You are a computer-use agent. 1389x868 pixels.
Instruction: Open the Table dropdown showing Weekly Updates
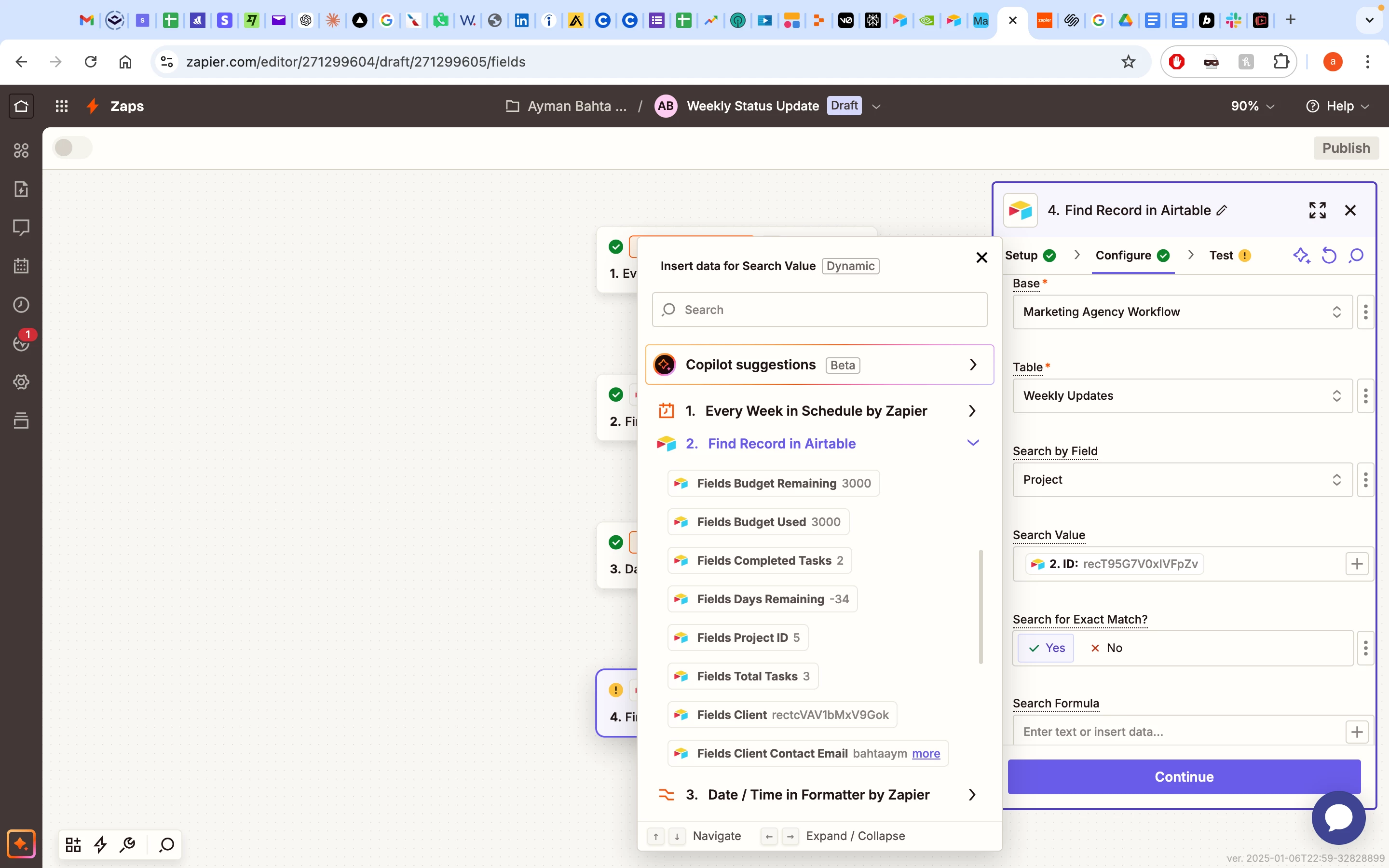[1182, 395]
